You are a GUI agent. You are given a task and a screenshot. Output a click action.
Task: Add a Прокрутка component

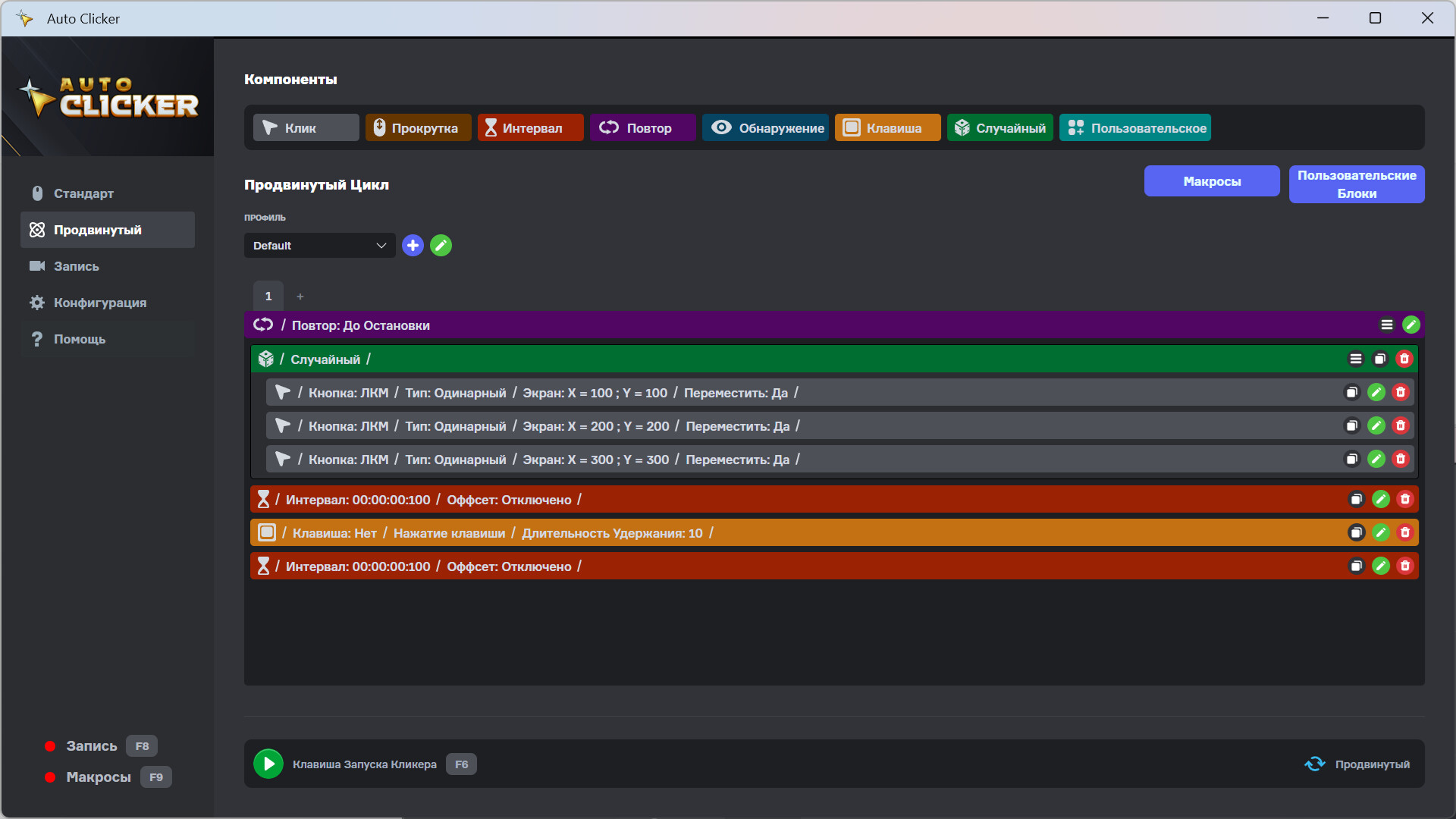[x=418, y=127]
